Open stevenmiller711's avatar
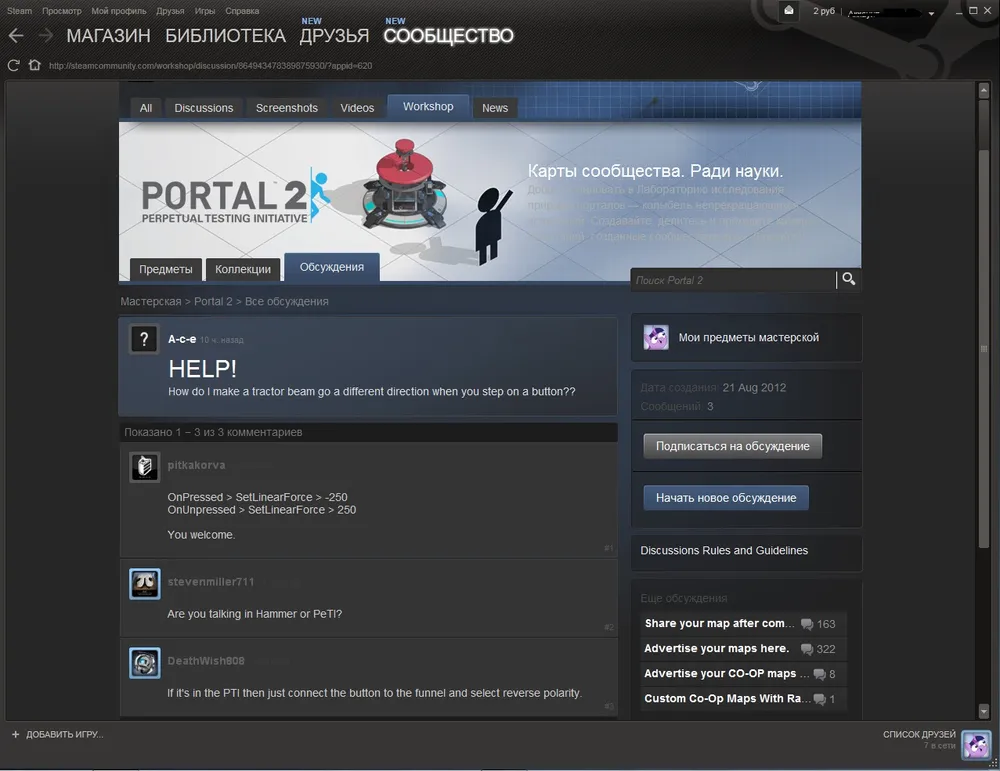The height and width of the screenshot is (771, 1000). [x=145, y=584]
